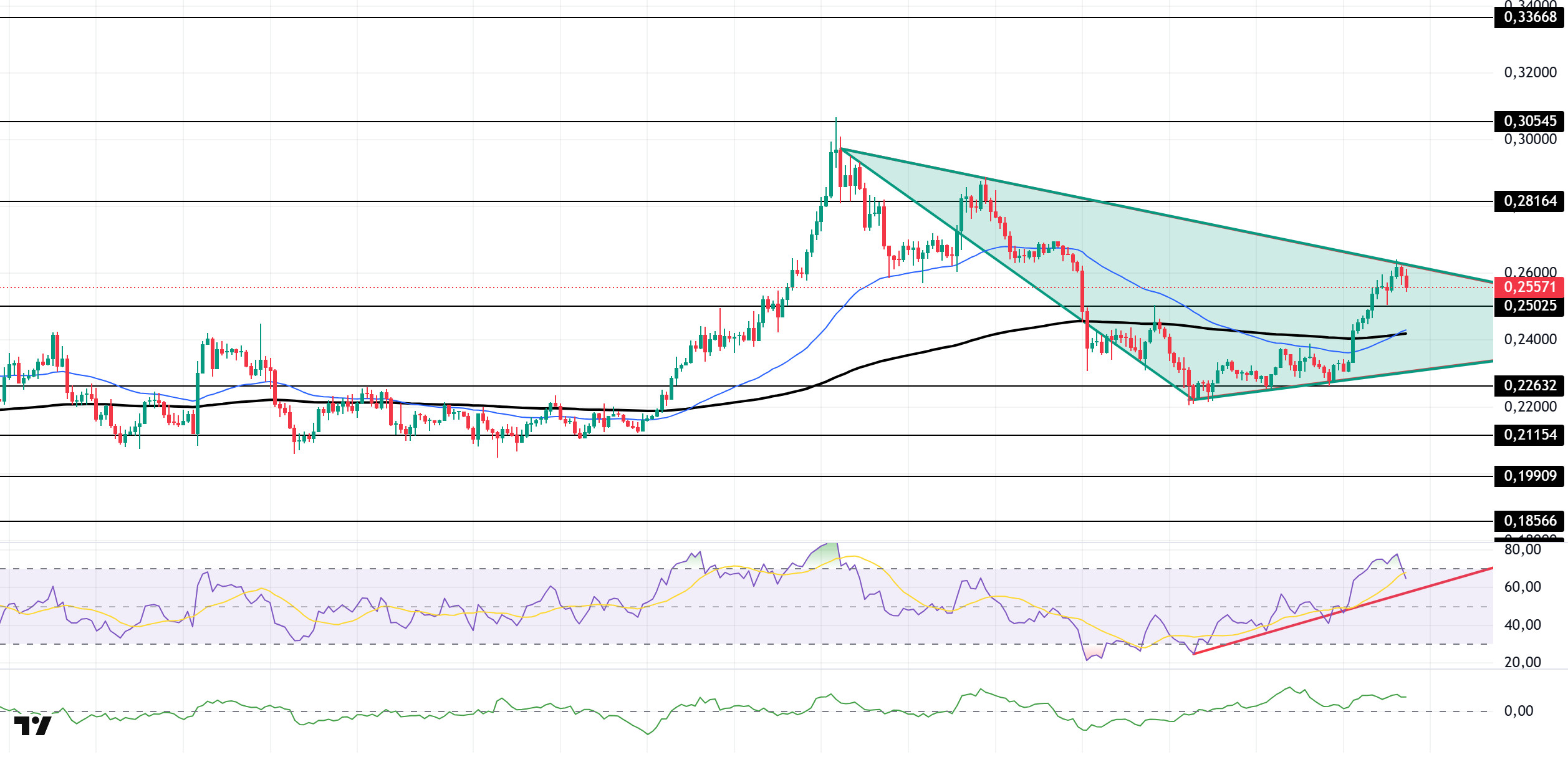Click the TradingView logo icon
The image size is (1568, 762).
(x=32, y=726)
